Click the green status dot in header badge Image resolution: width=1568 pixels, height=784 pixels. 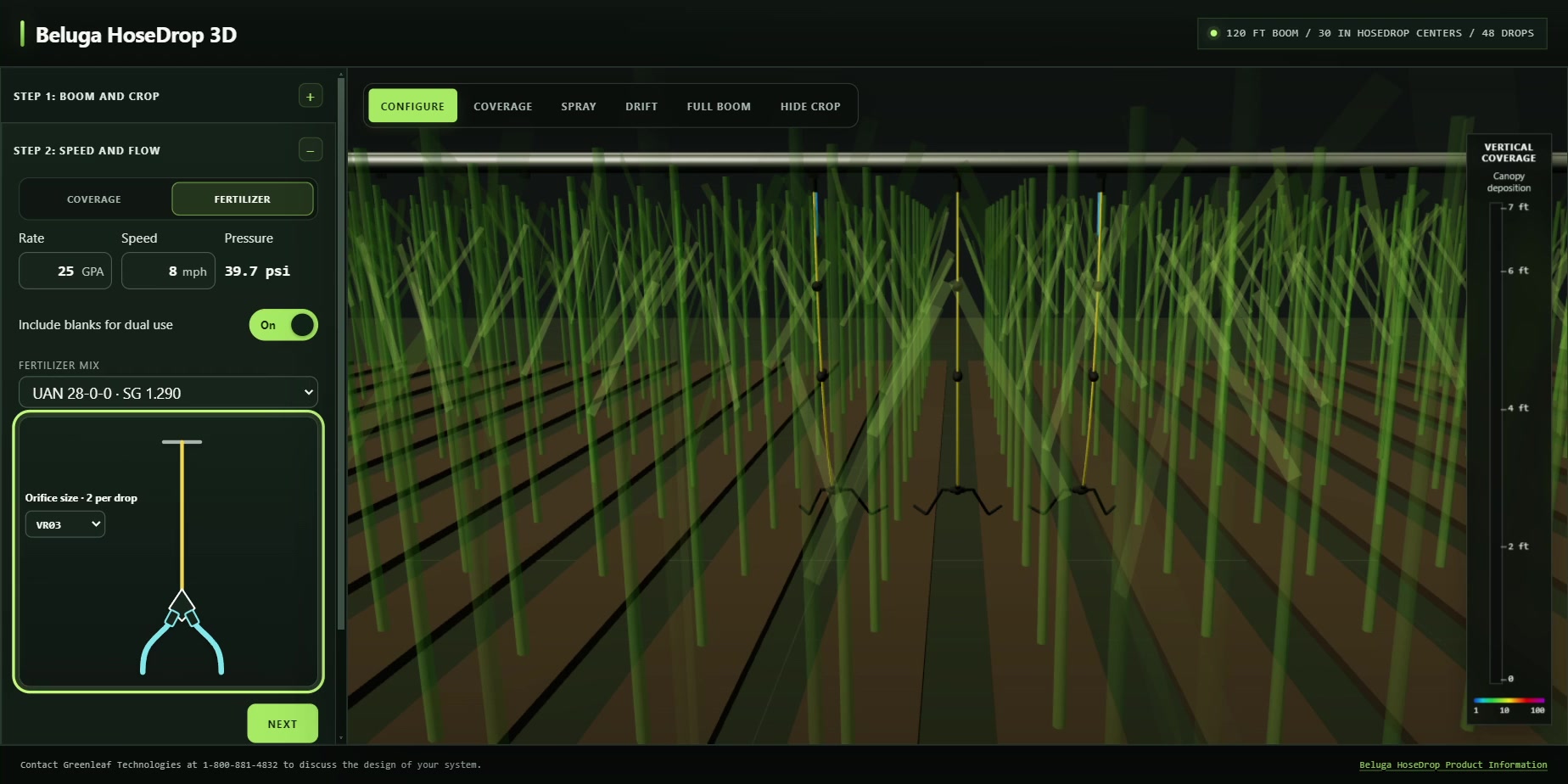[x=1213, y=33]
